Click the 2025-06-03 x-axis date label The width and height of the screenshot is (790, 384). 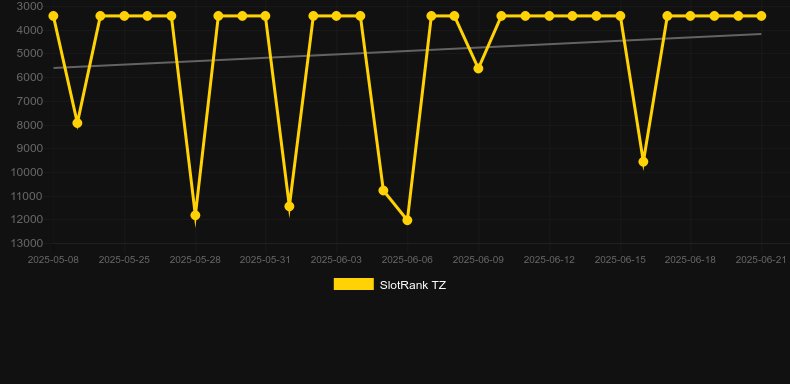[x=337, y=260]
